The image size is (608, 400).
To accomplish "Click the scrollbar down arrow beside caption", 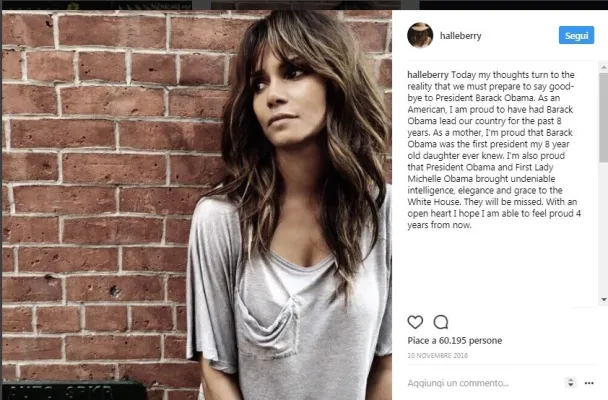I will tap(603, 300).
